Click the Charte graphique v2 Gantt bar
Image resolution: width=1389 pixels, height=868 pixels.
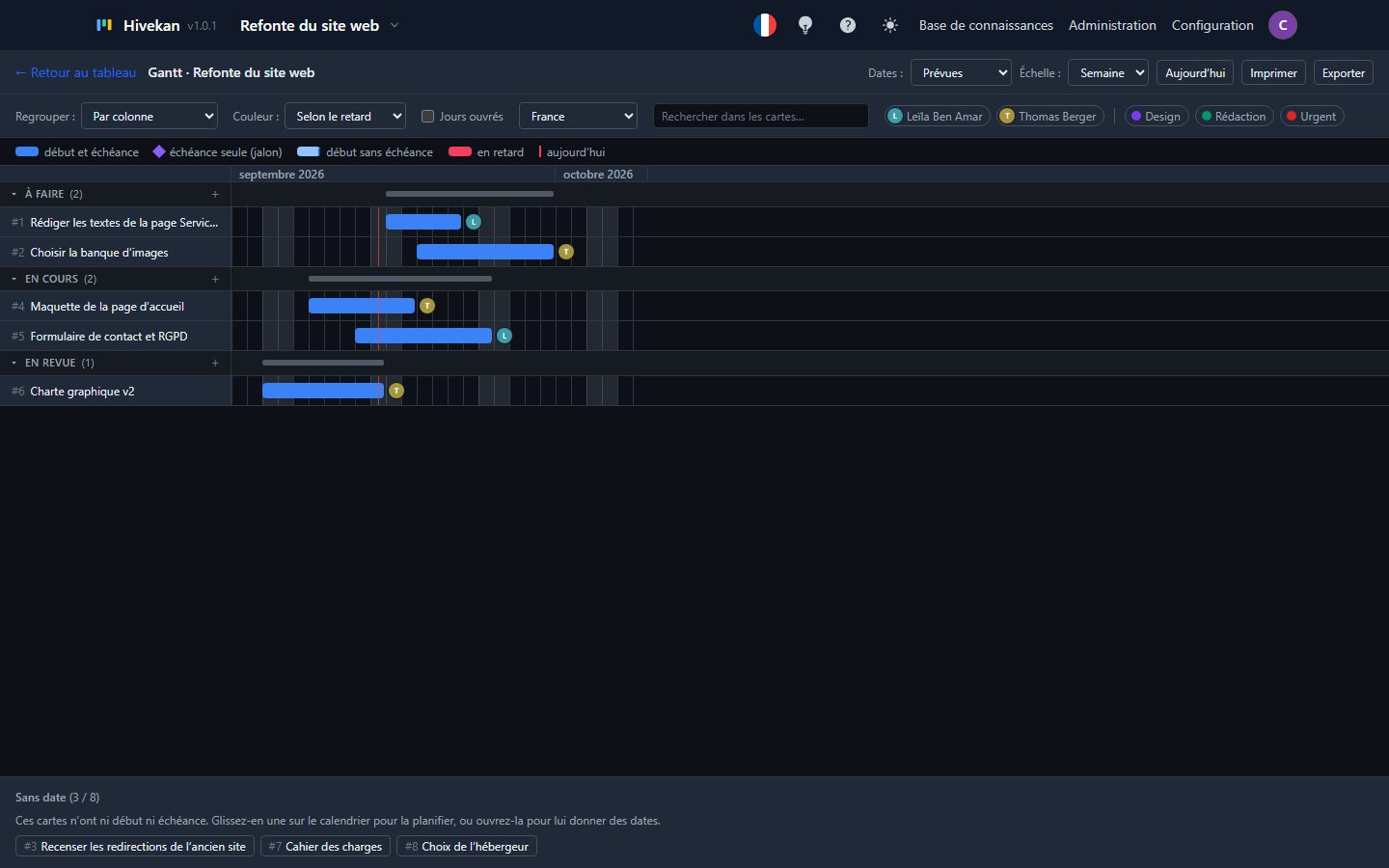click(323, 391)
